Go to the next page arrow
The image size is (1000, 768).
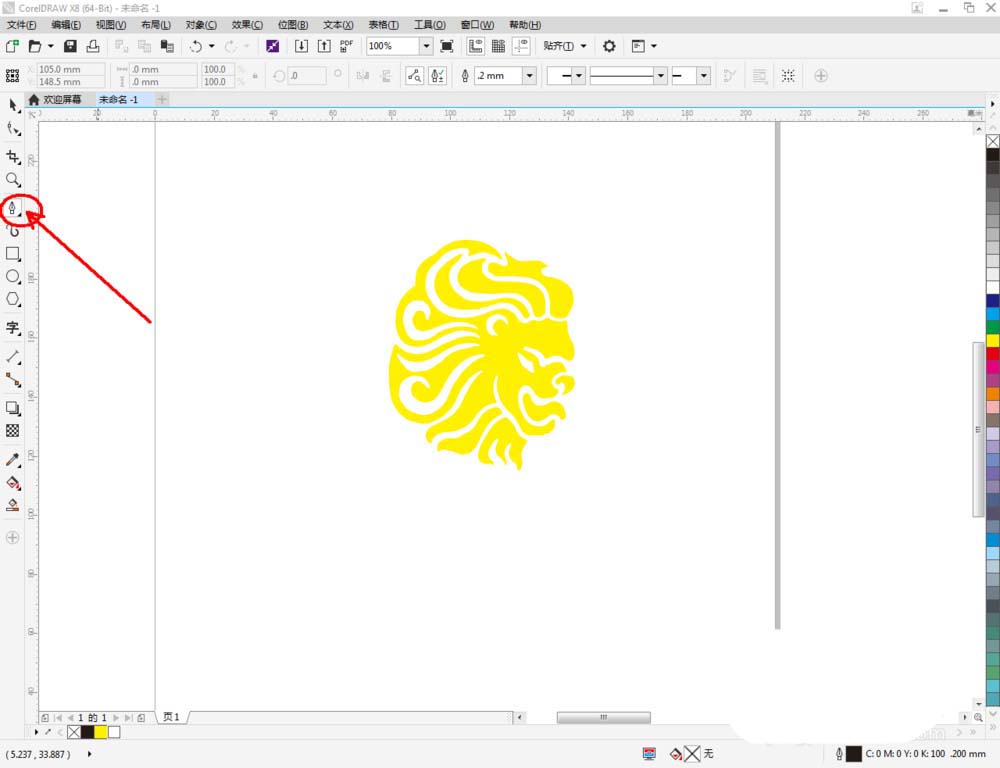pyautogui.click(x=116, y=718)
